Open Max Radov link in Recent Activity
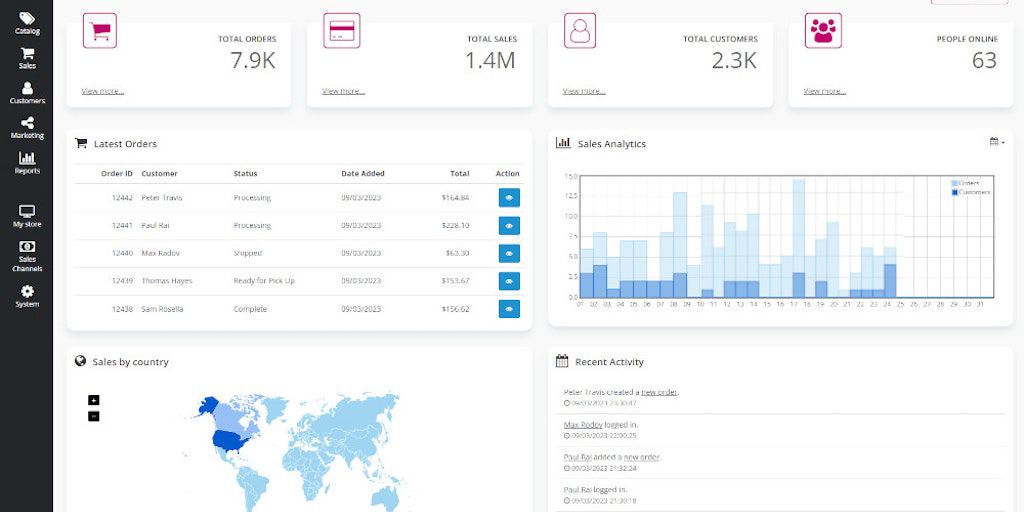 click(x=584, y=425)
